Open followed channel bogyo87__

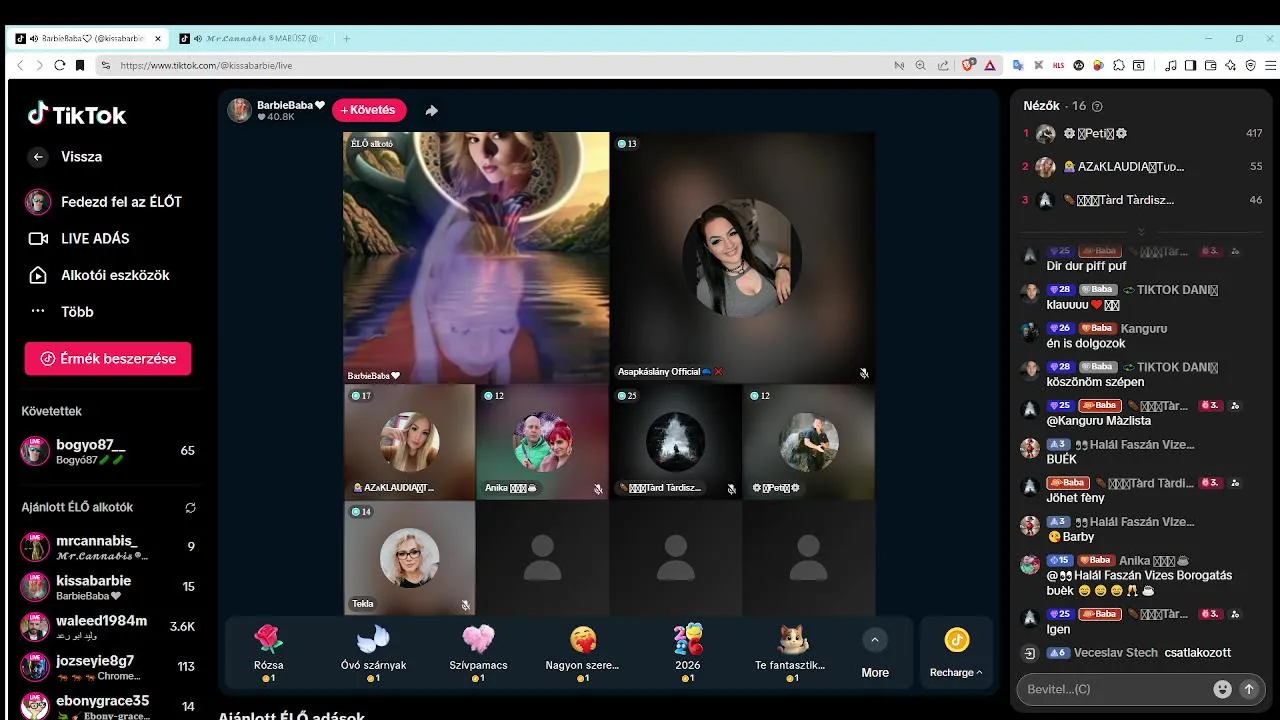108,451
